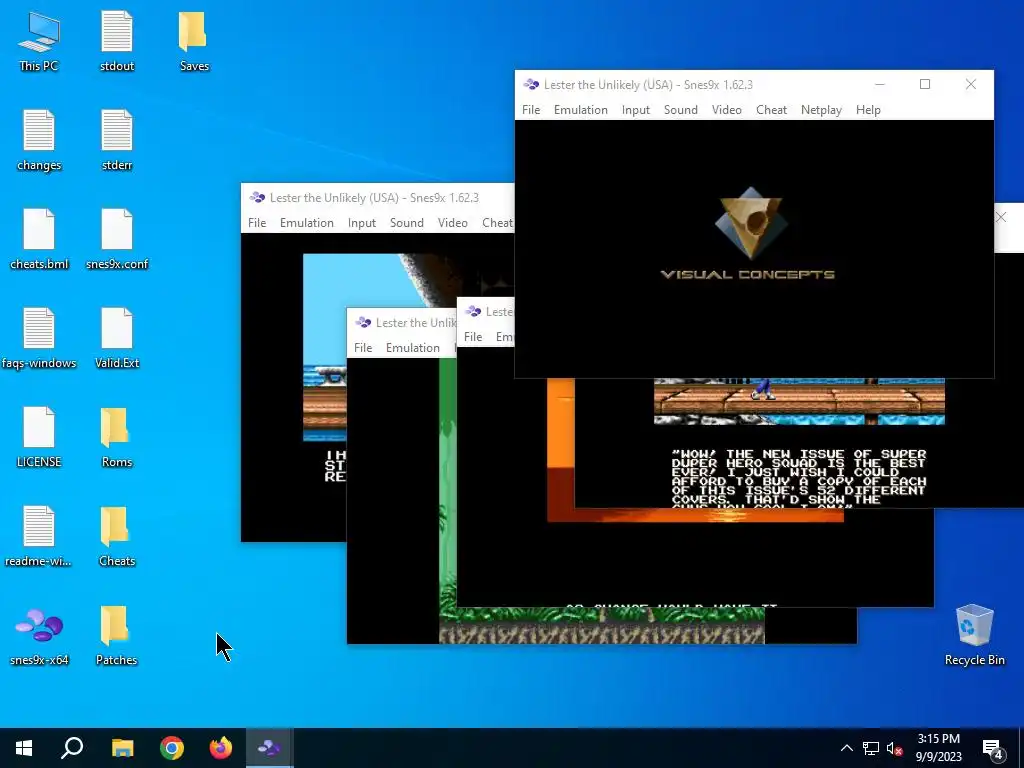Click the Windows Start button
Image resolution: width=1024 pixels, height=768 pixels.
click(24, 748)
